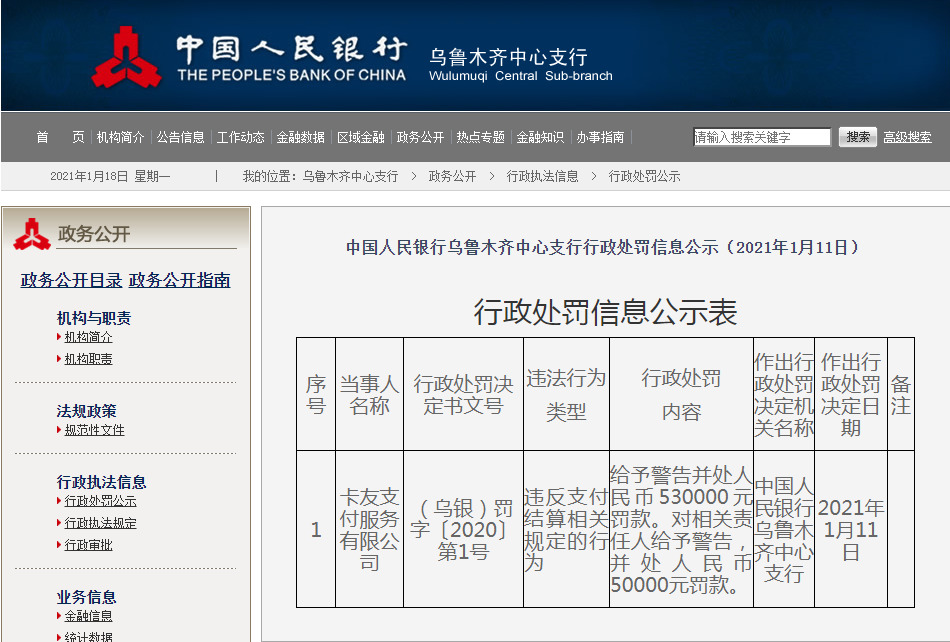This screenshot has height=642, width=950.
Task: Click the article title dated 2021年1月11日
Action: 602,247
